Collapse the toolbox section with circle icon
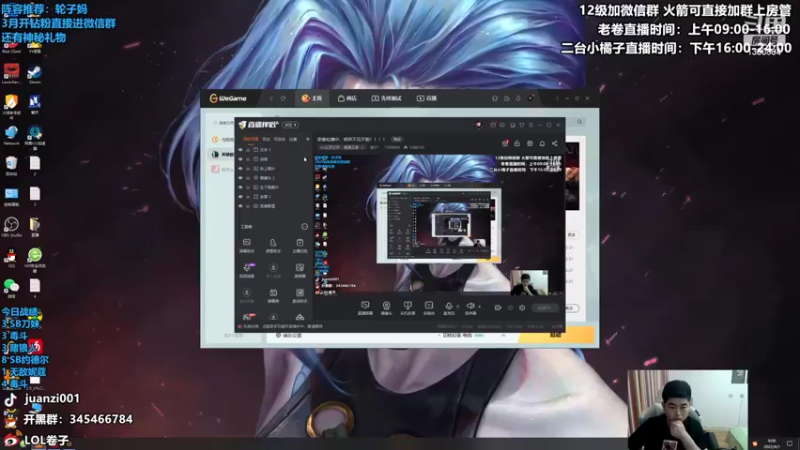The height and width of the screenshot is (450, 800). (305, 227)
